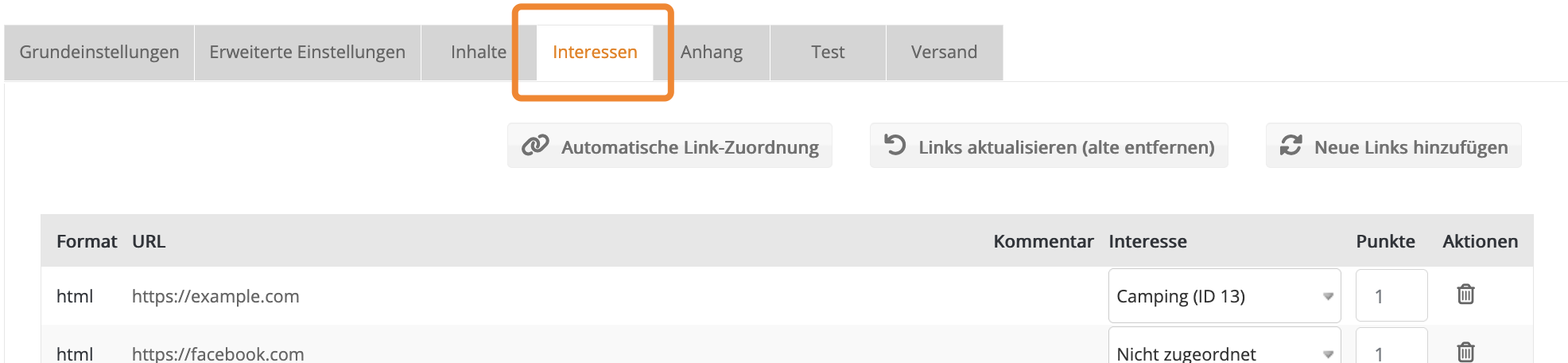The height and width of the screenshot is (363, 1568).
Task: Open the Erweiterte Einstellungen tab
Action: pos(307,53)
